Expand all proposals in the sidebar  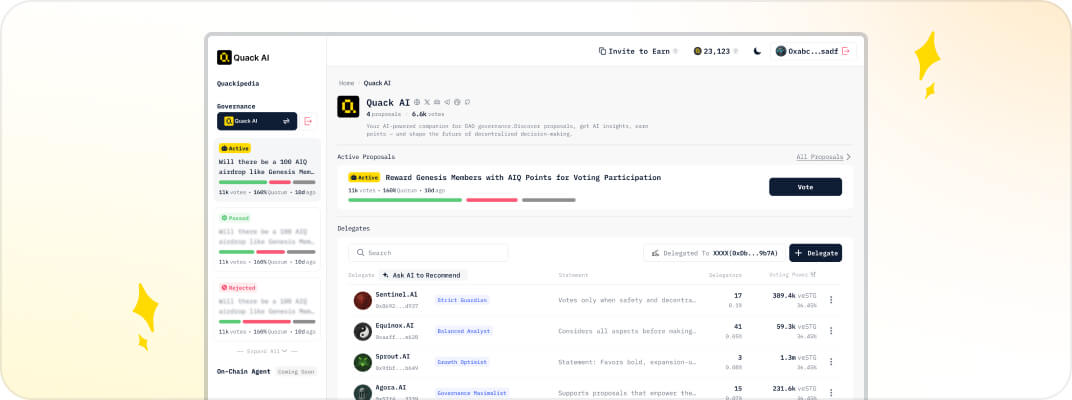click(x=267, y=351)
